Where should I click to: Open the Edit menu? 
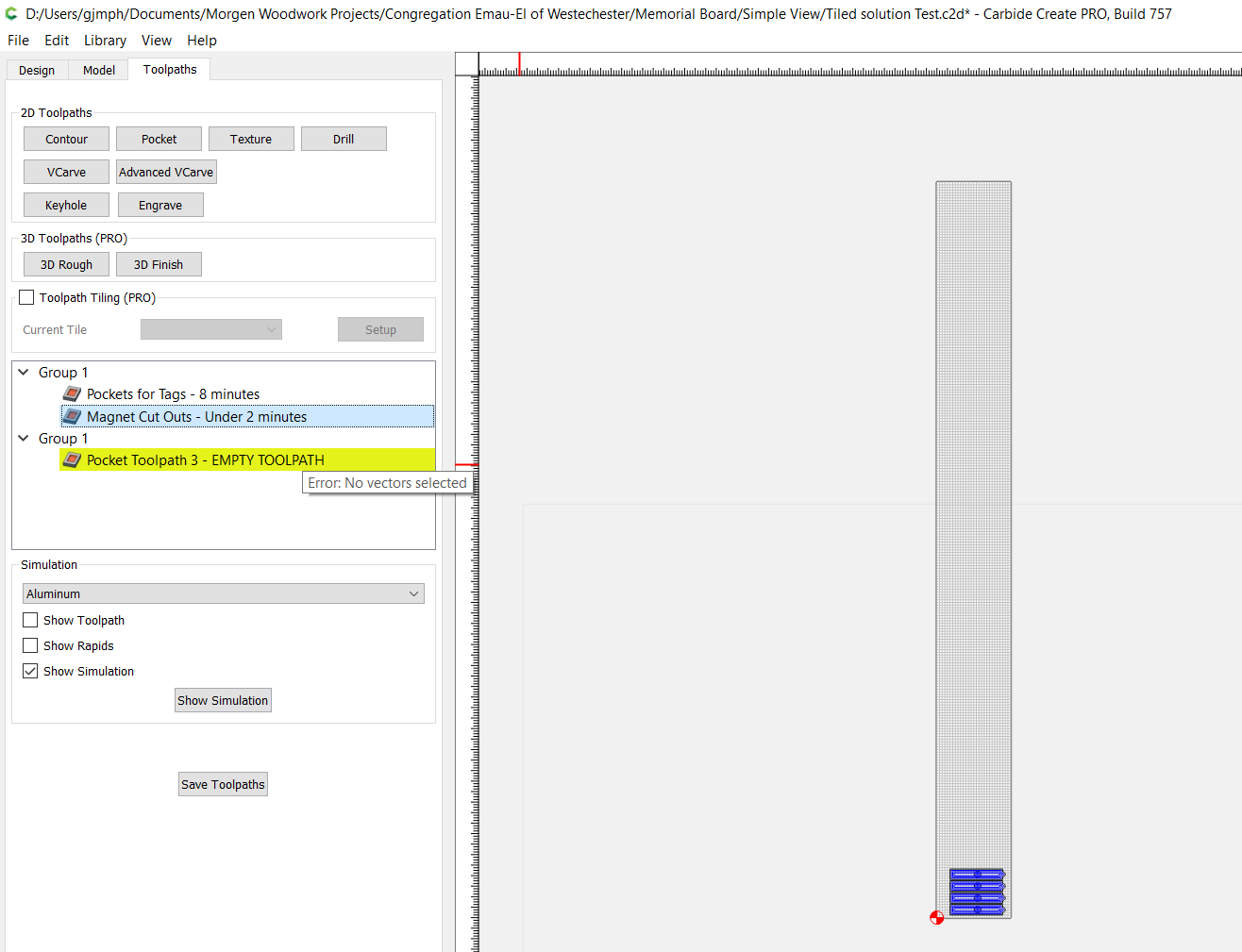click(x=57, y=41)
